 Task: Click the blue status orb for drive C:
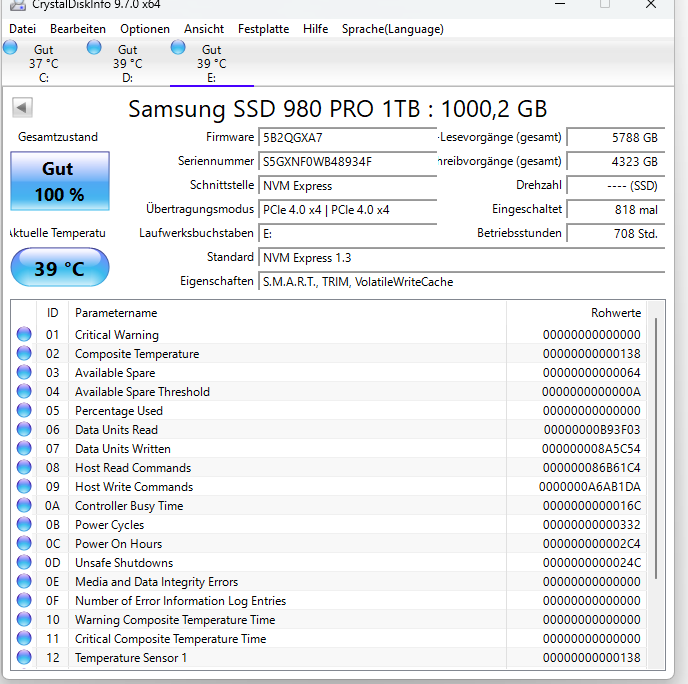pyautogui.click(x=10, y=47)
